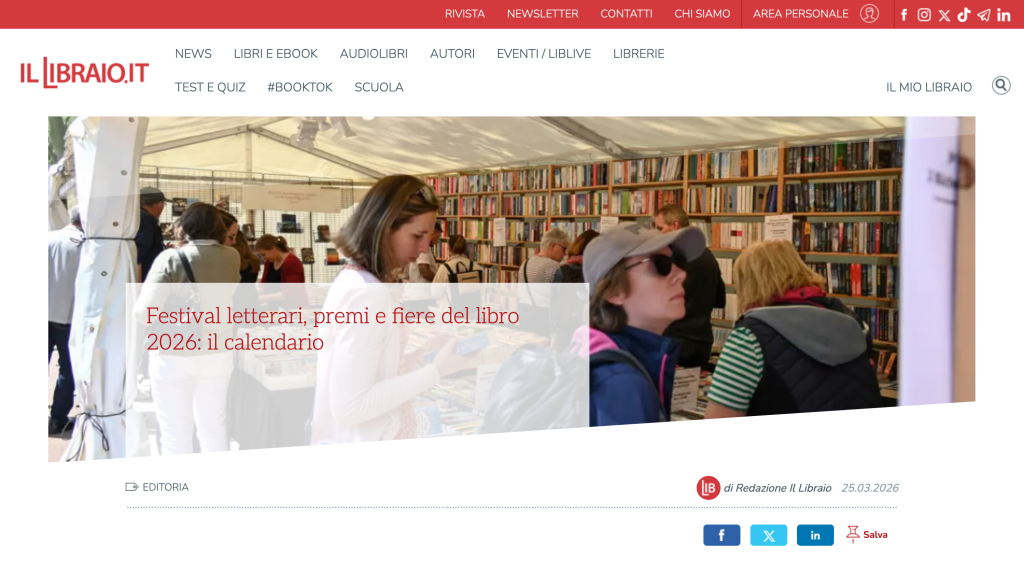The width and height of the screenshot is (1024, 567).
Task: Click the IL LIBRAIO.IT logo
Action: coord(84,73)
